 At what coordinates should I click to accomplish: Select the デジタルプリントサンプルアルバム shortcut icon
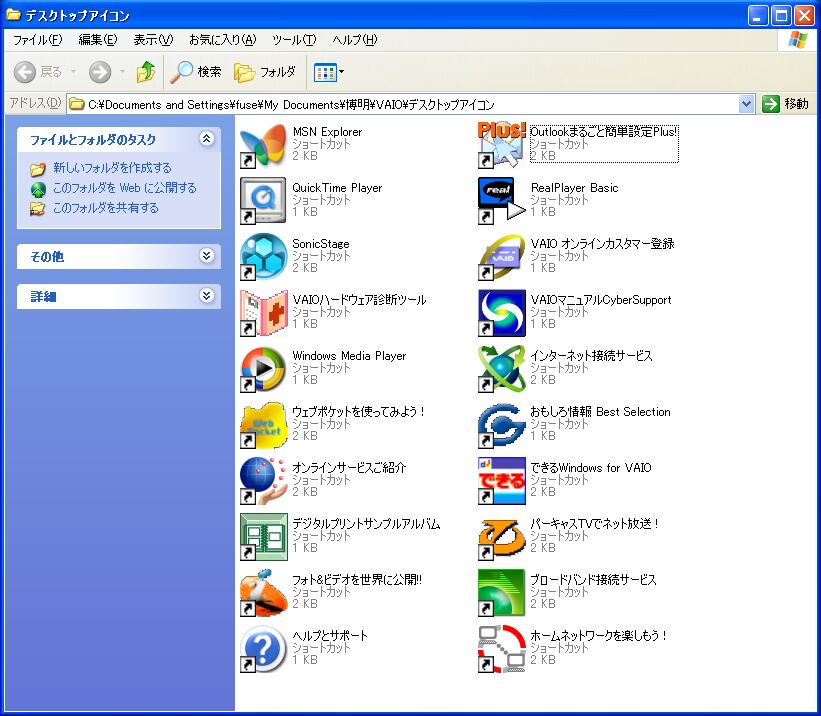263,537
